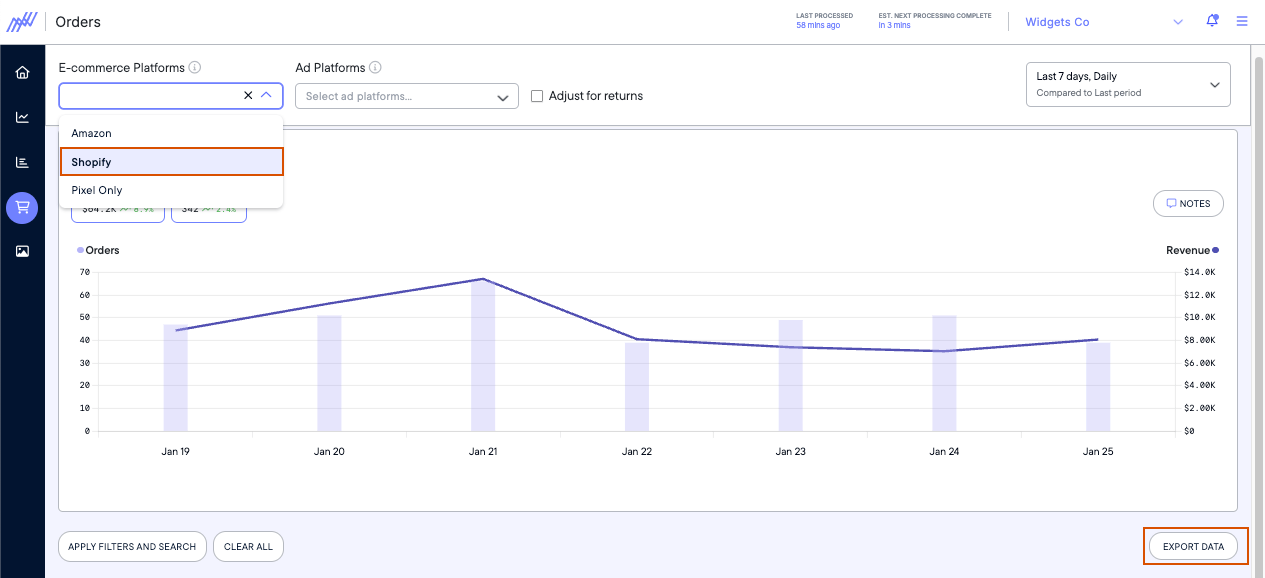Click the '58 mins ago' last processed text
This screenshot has height=578, width=1265.
pyautogui.click(x=818, y=25)
